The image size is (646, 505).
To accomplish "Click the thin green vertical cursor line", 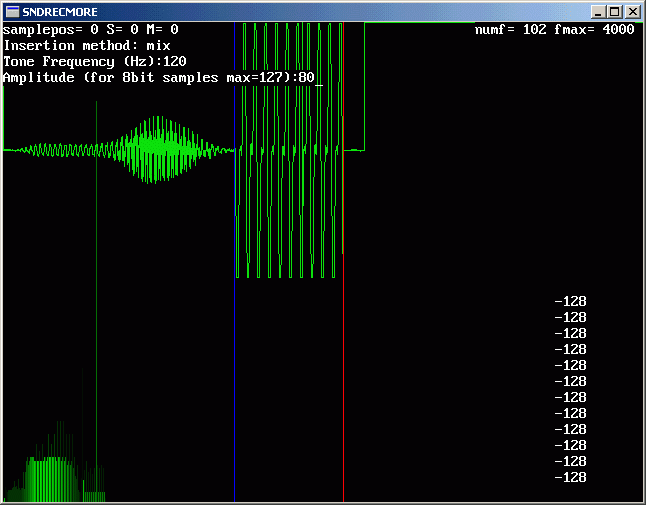I will click(97, 300).
